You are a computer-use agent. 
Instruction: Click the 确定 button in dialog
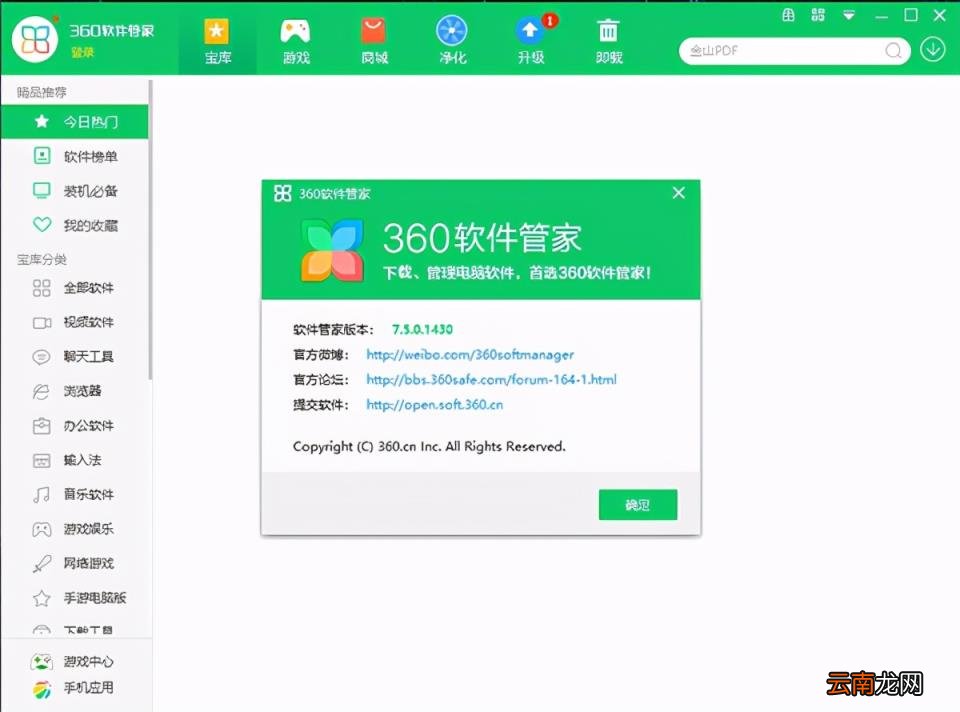638,505
